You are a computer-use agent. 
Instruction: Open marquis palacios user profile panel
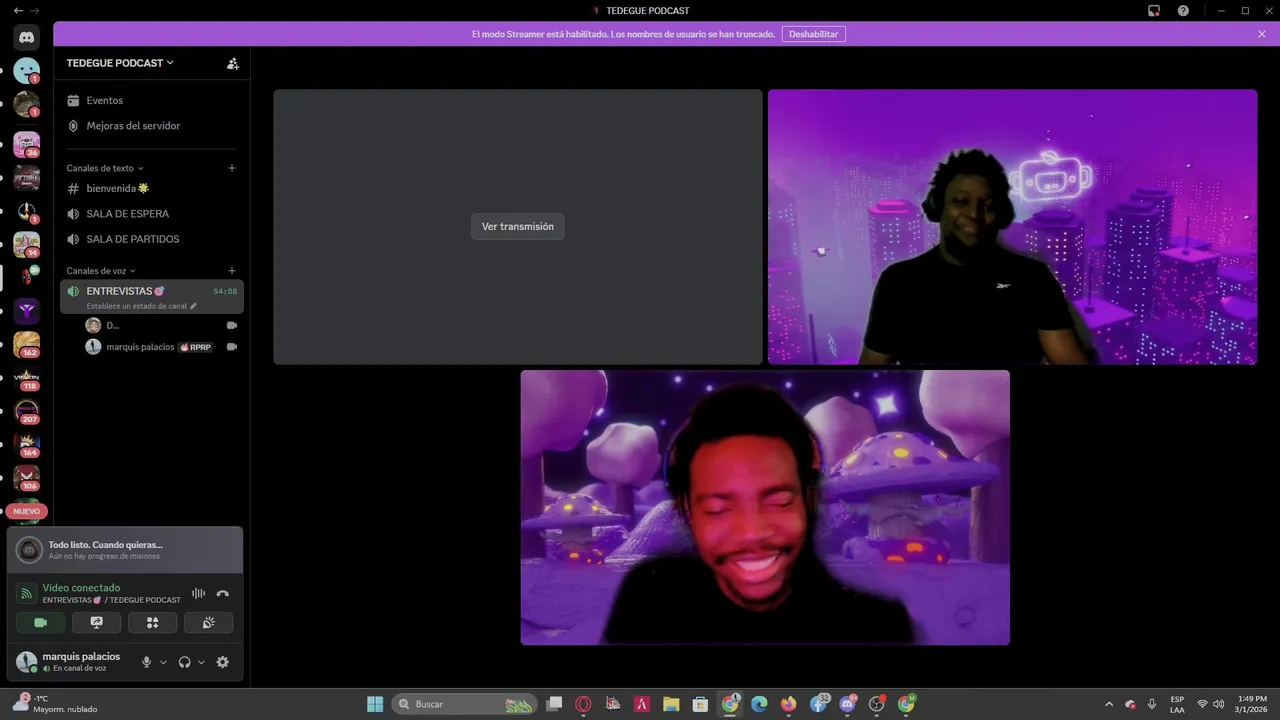pyautogui.click(x=70, y=662)
